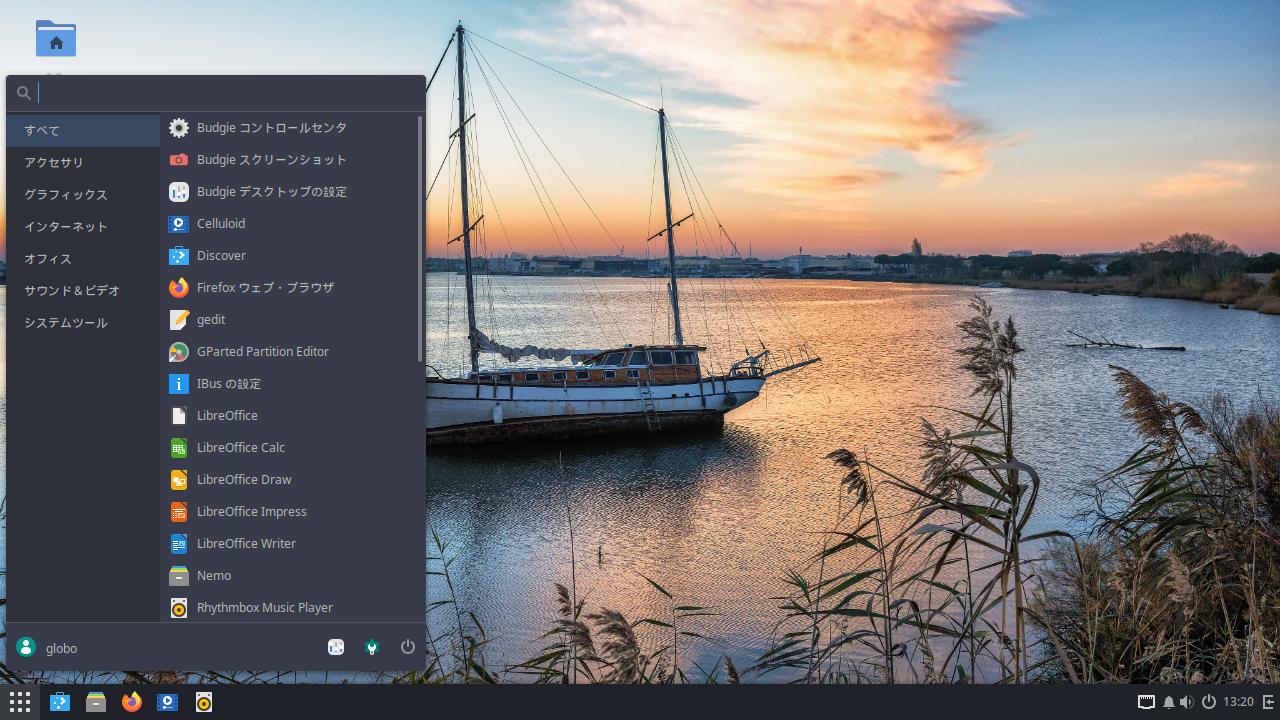Open GParted Partition Editor
The height and width of the screenshot is (720, 1280).
coord(262,352)
